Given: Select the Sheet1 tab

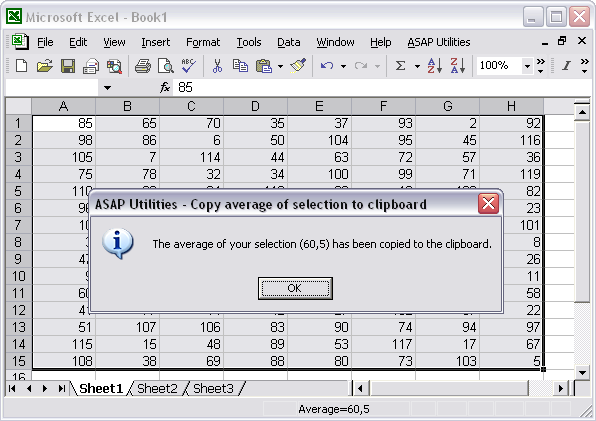Looking at the screenshot, I should point(101,389).
